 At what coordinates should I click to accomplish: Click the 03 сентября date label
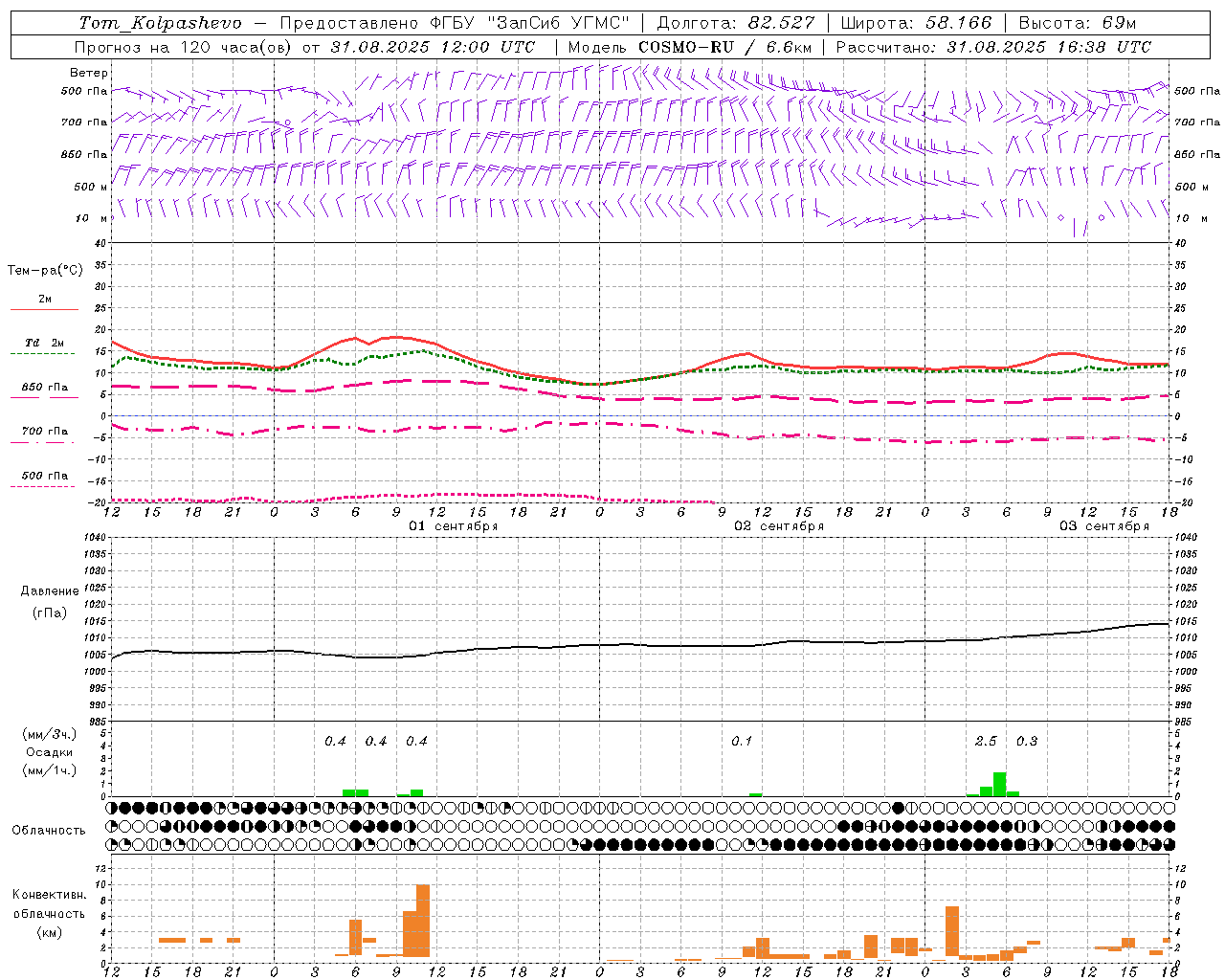pyautogui.click(x=1104, y=526)
